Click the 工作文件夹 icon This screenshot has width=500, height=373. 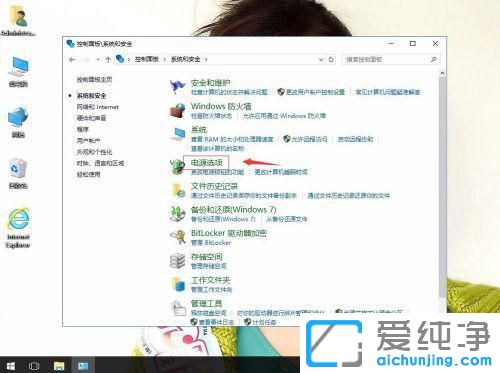177,284
